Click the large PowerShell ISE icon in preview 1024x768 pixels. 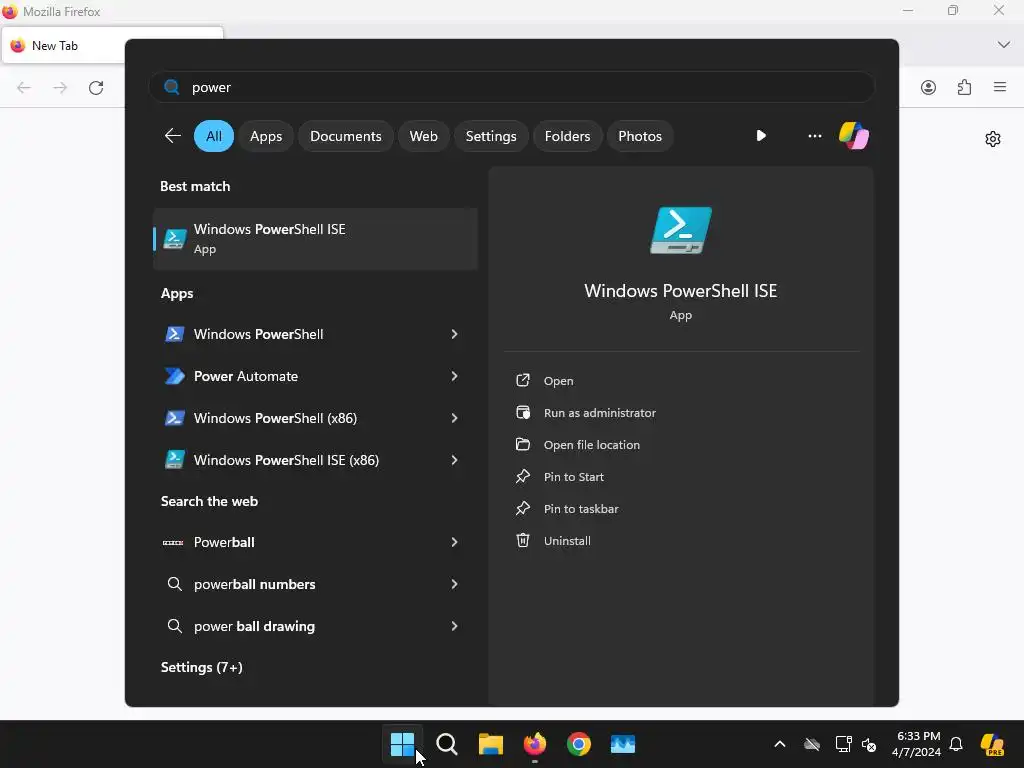680,230
